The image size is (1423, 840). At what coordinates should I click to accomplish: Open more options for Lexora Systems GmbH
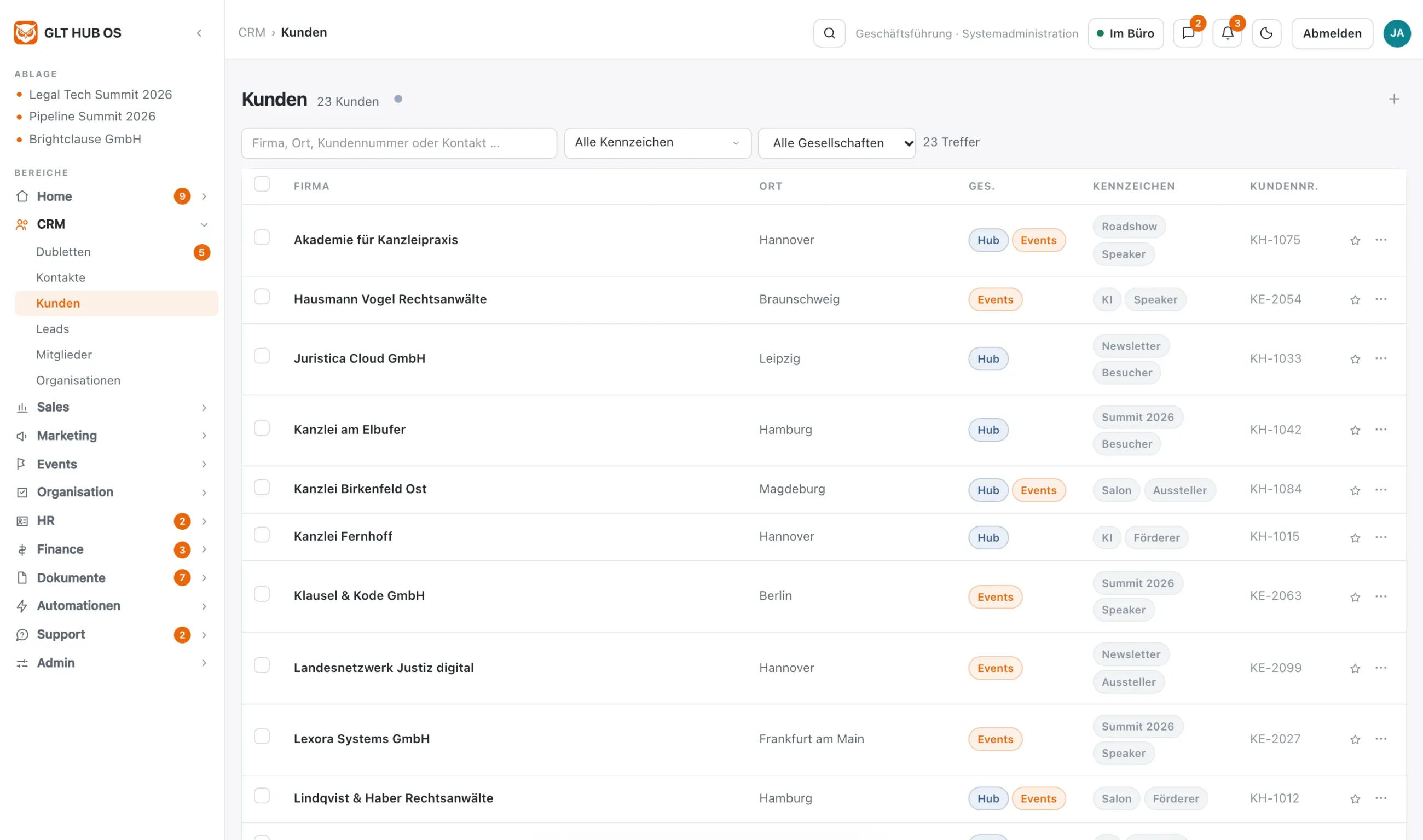pos(1380,739)
